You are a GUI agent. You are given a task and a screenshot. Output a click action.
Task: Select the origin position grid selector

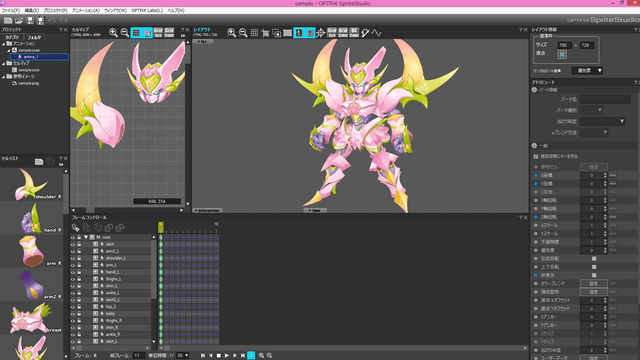pos(562,54)
